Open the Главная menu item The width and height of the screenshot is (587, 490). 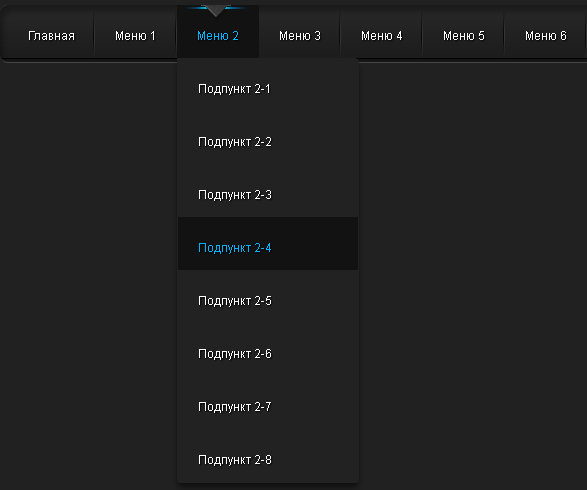click(51, 36)
